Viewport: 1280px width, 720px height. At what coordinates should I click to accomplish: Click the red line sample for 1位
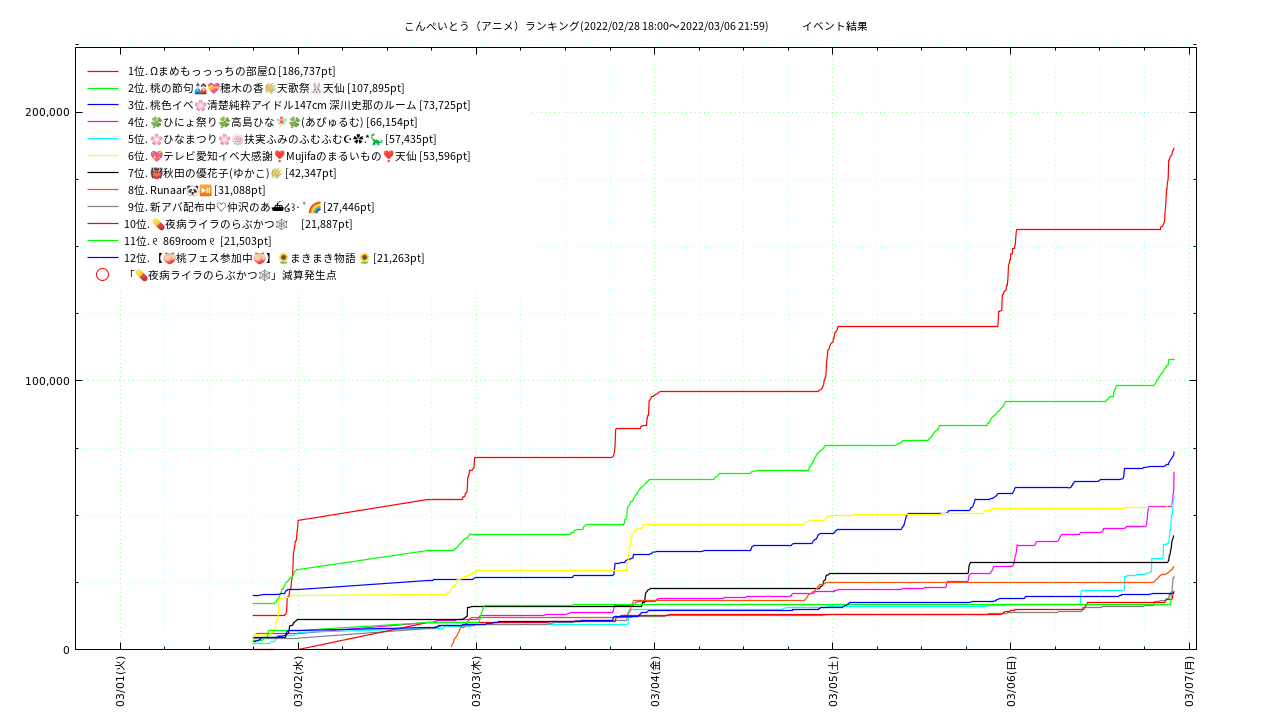point(102,71)
